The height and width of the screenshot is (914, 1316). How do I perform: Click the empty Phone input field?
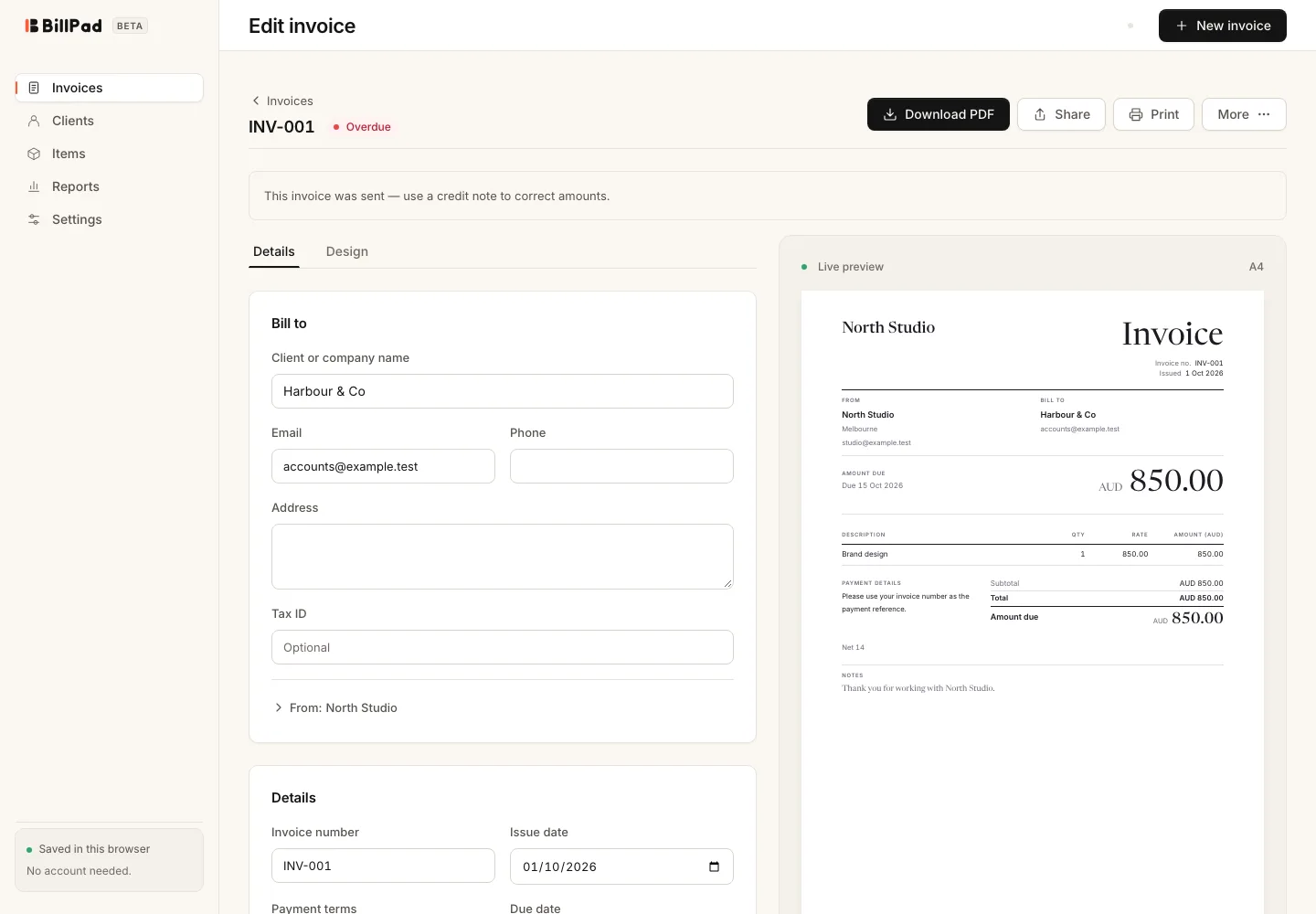[x=621, y=466]
